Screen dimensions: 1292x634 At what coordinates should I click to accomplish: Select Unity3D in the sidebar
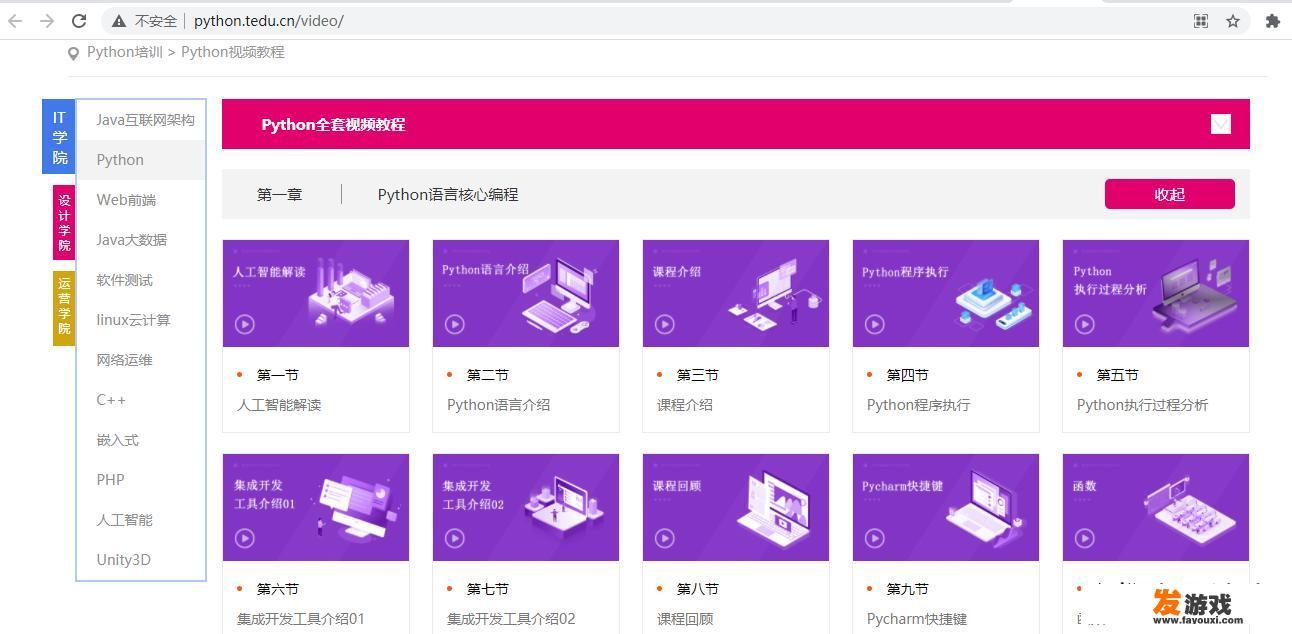pos(141,560)
